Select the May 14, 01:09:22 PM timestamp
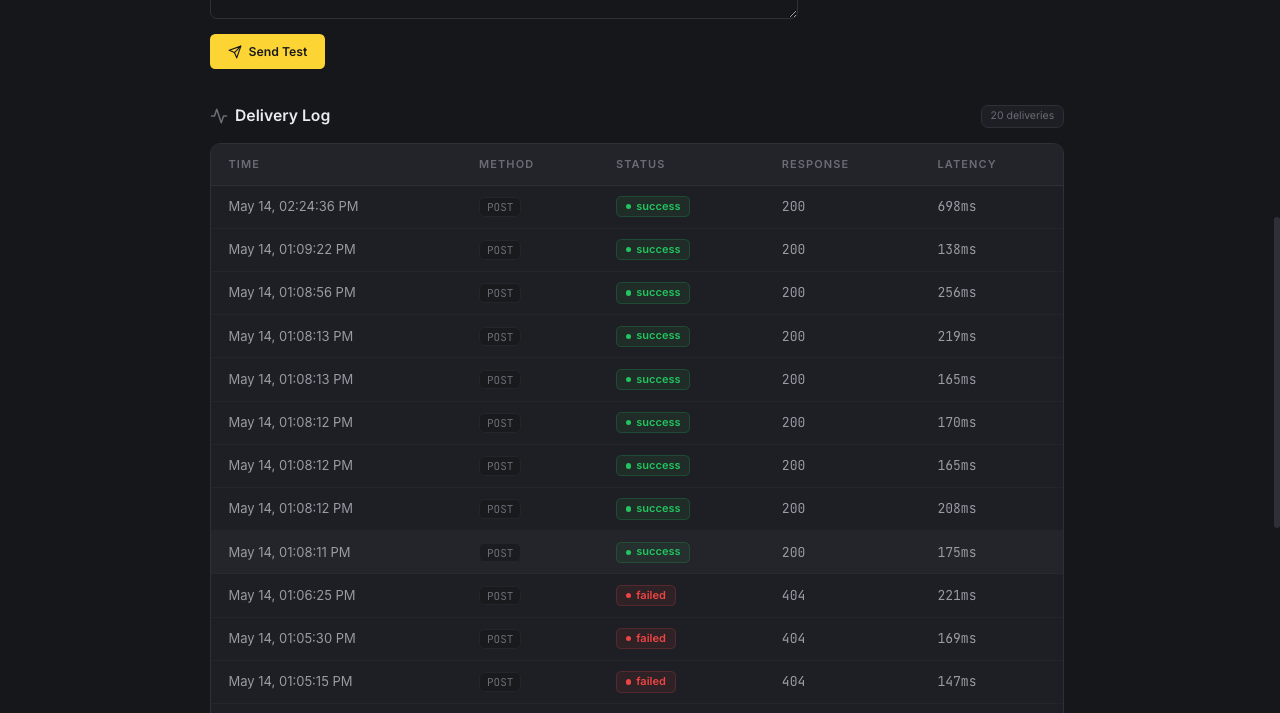The height and width of the screenshot is (713, 1280). click(x=292, y=249)
